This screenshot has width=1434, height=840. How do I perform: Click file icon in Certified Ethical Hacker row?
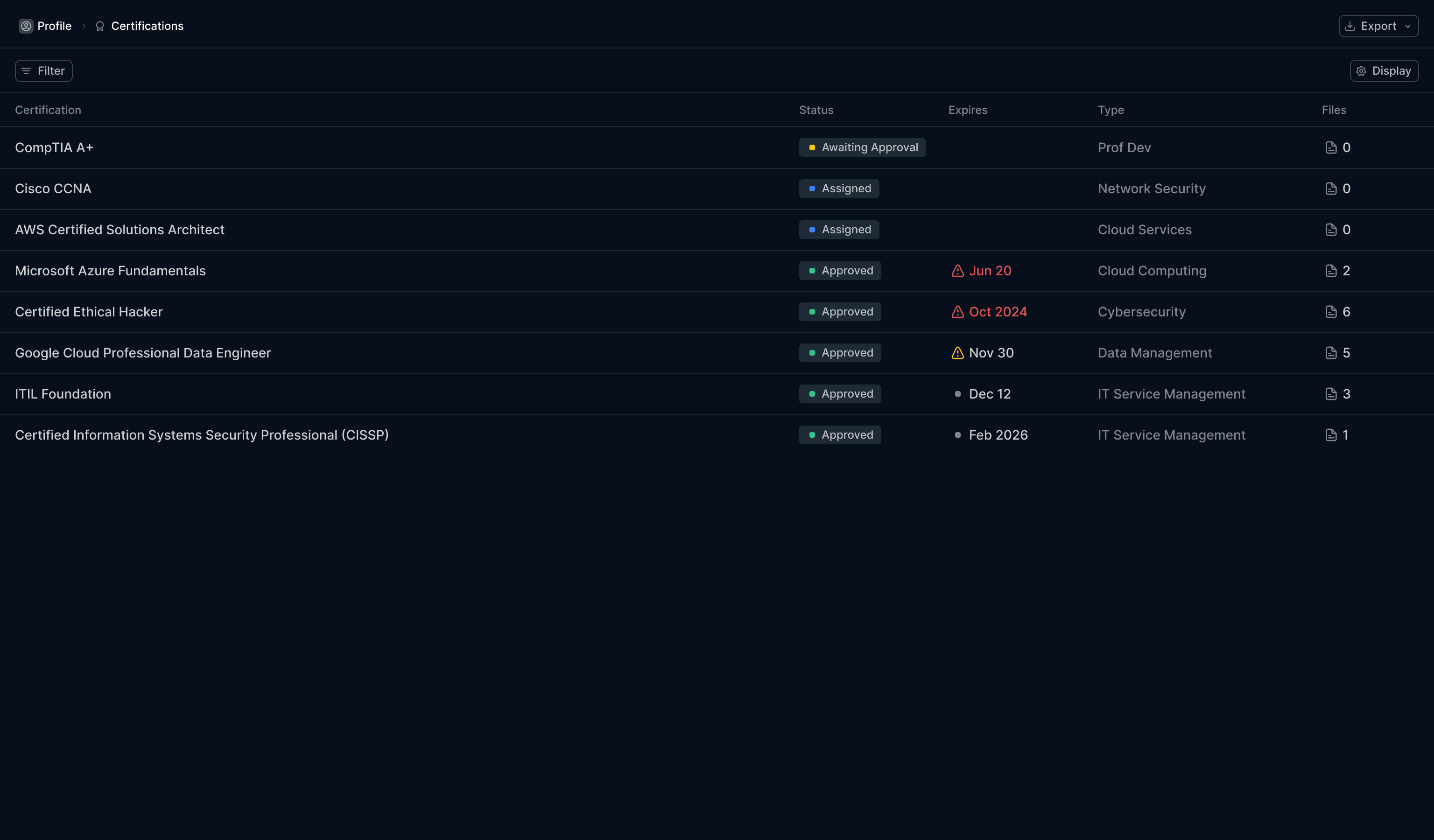(1330, 312)
